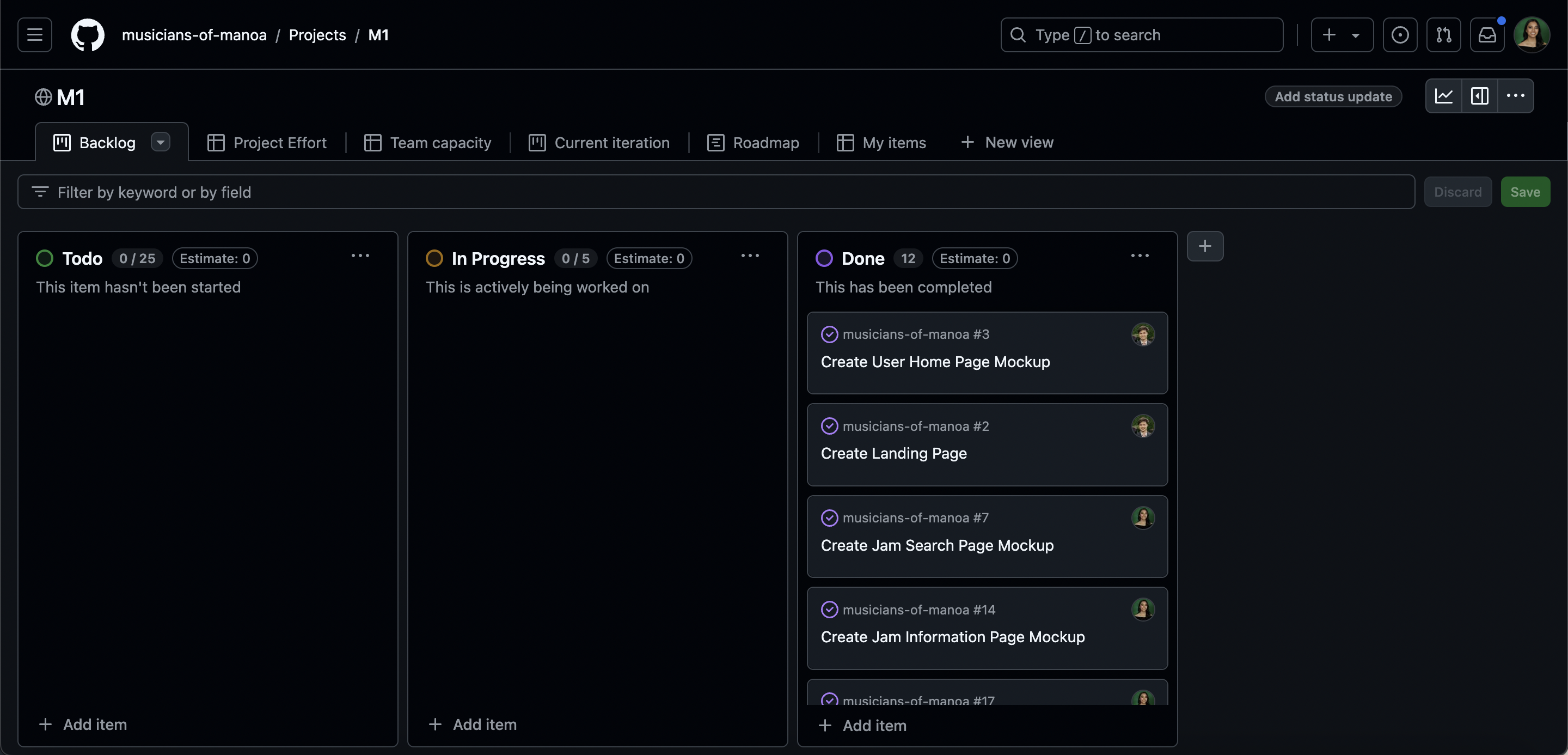This screenshot has height=755, width=1568.
Task: Open Create Jam Search Page Mockup card
Action: point(937,545)
